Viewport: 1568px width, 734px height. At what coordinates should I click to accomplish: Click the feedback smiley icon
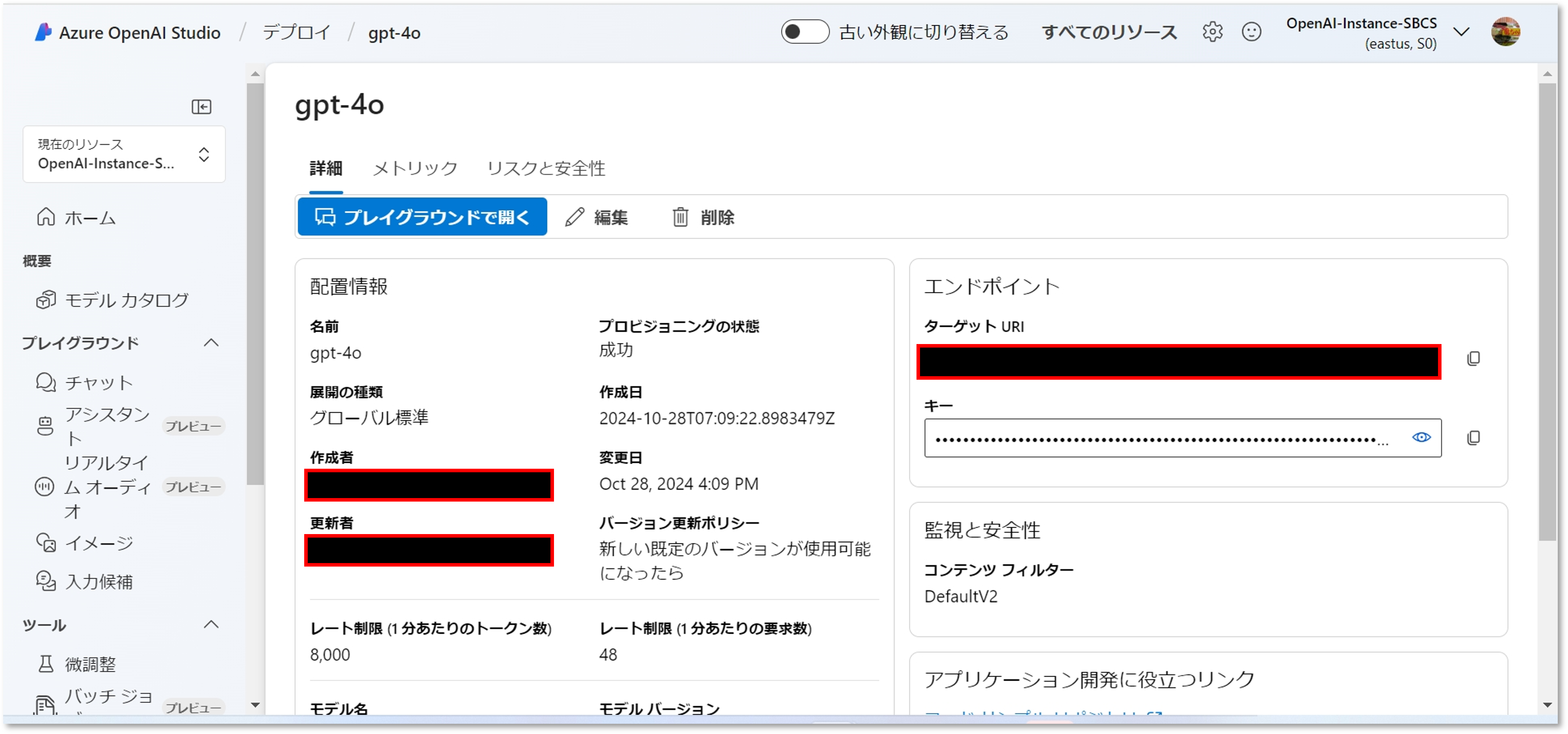(1251, 32)
